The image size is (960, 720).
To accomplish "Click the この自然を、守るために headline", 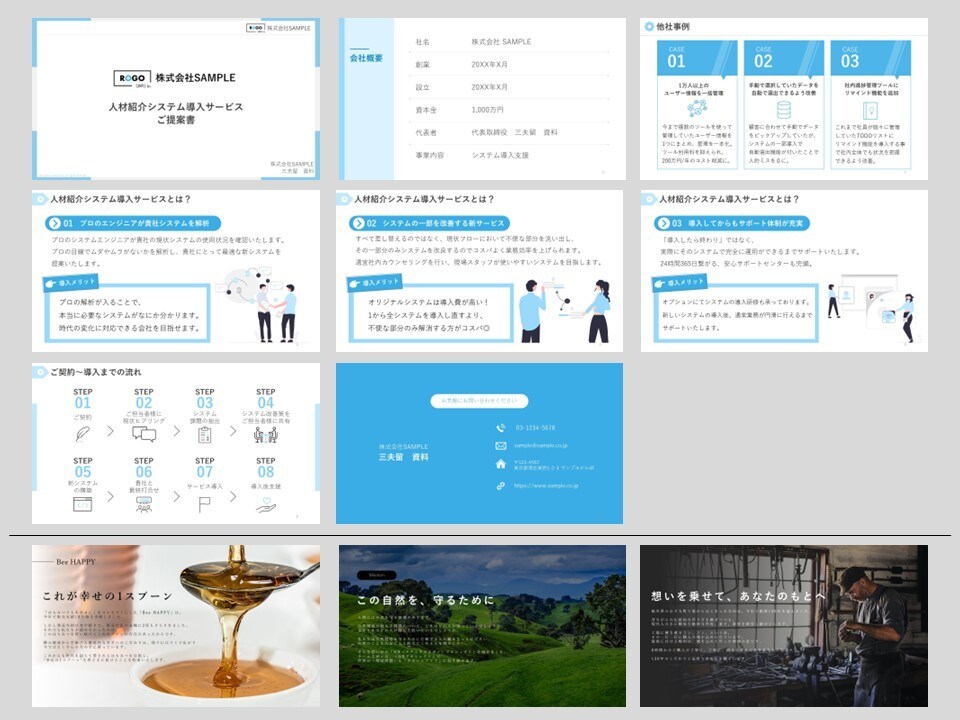I will [x=426, y=601].
